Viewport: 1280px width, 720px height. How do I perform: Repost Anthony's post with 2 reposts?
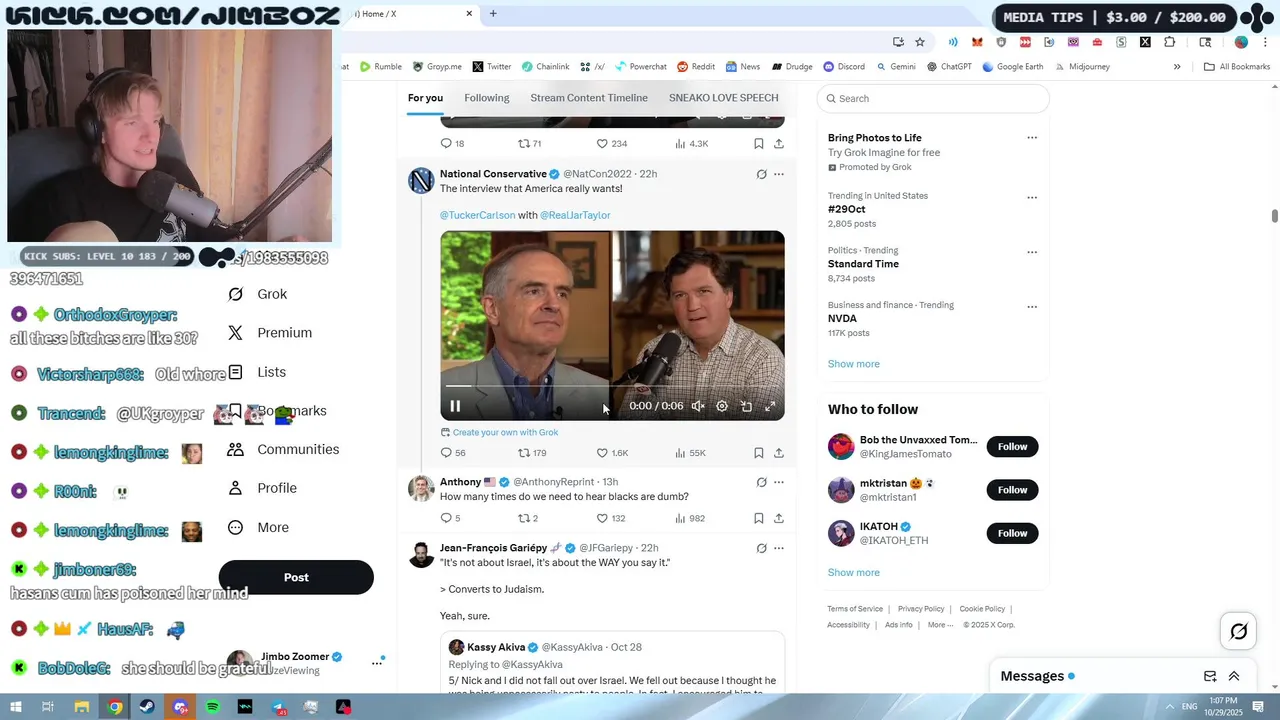527,518
